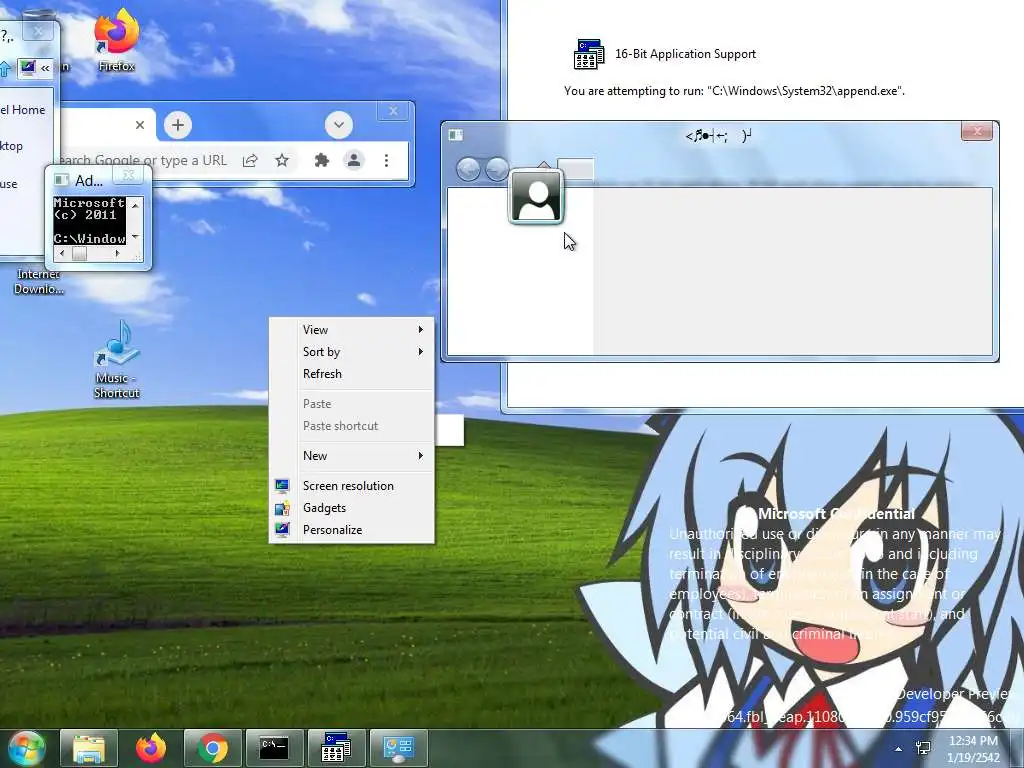This screenshot has height=768, width=1024.
Task: Show hidden system tray icons
Action: click(x=899, y=749)
